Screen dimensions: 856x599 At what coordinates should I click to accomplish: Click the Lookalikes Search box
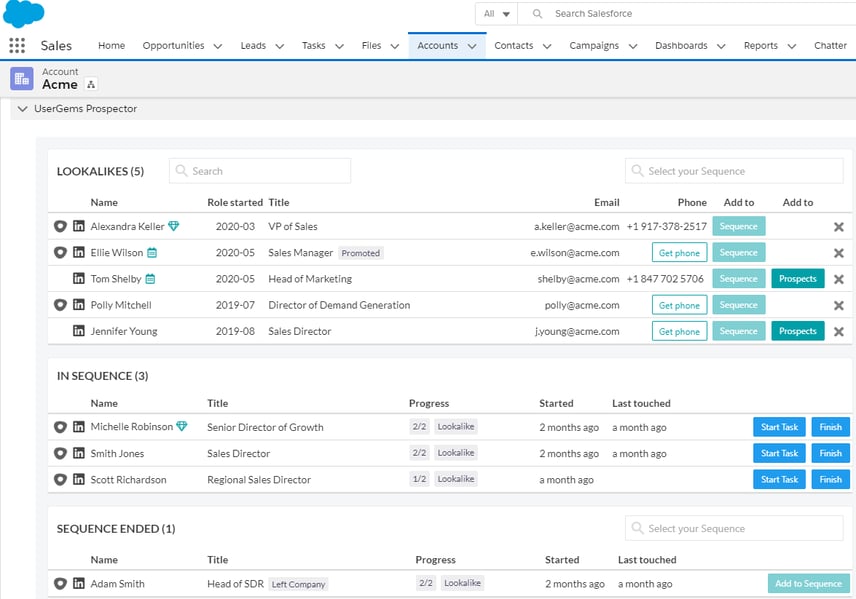tap(260, 171)
